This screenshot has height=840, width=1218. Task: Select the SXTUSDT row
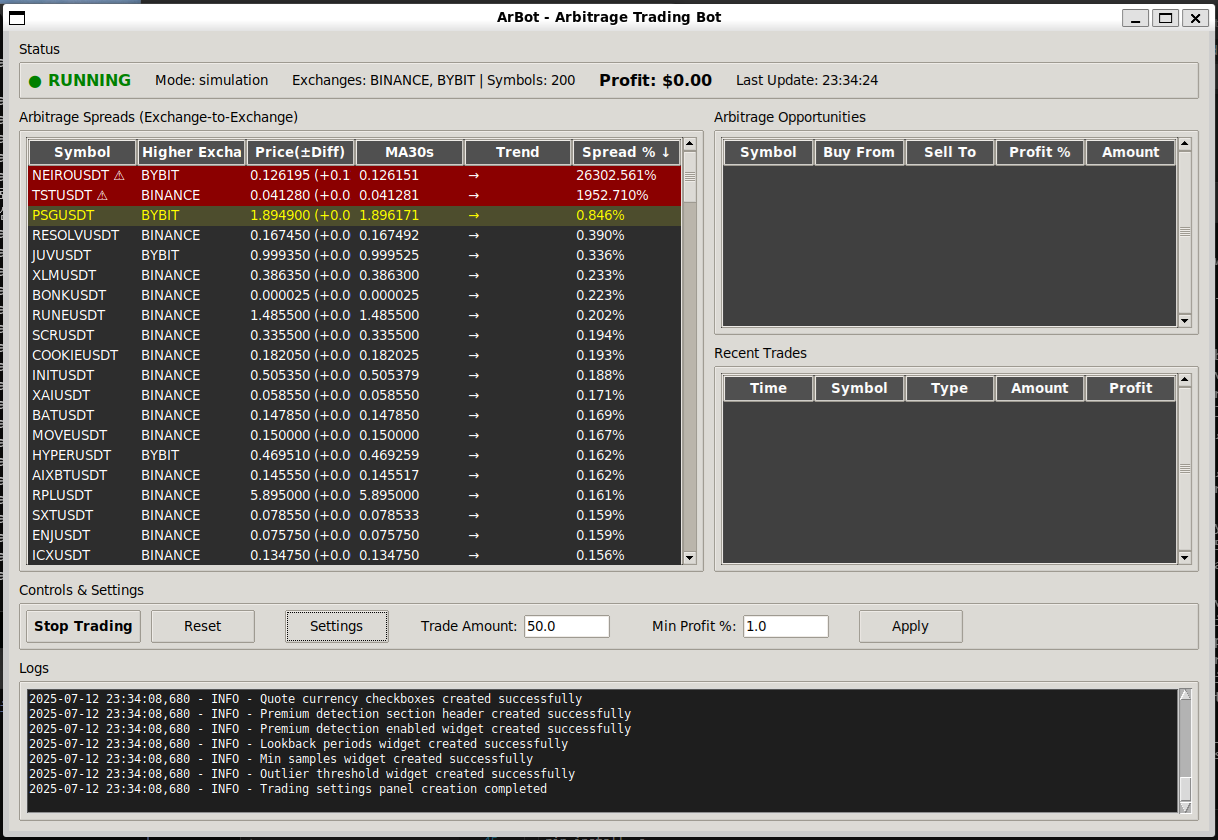(355, 515)
